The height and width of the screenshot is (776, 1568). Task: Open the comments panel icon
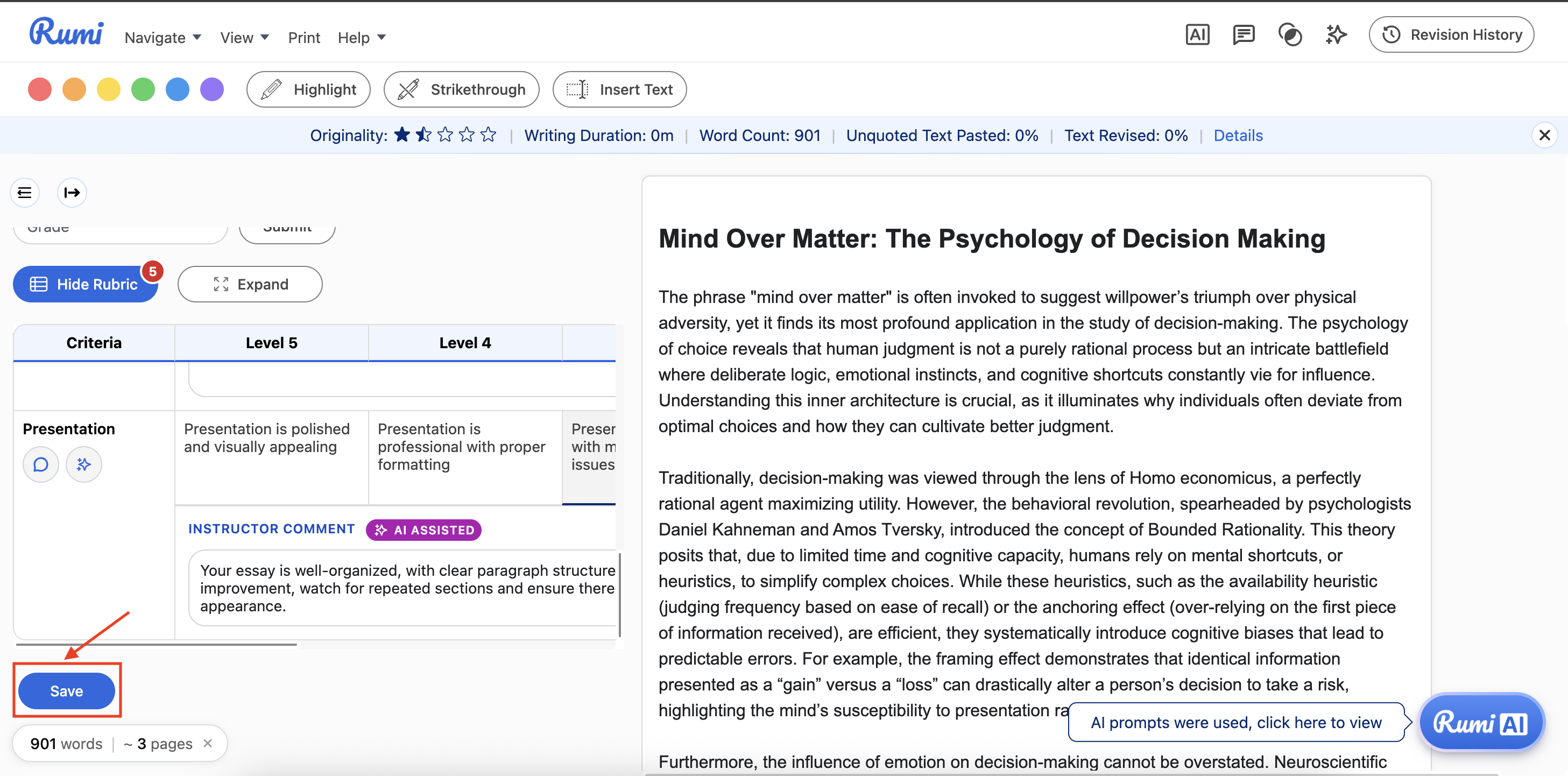pyautogui.click(x=1243, y=34)
